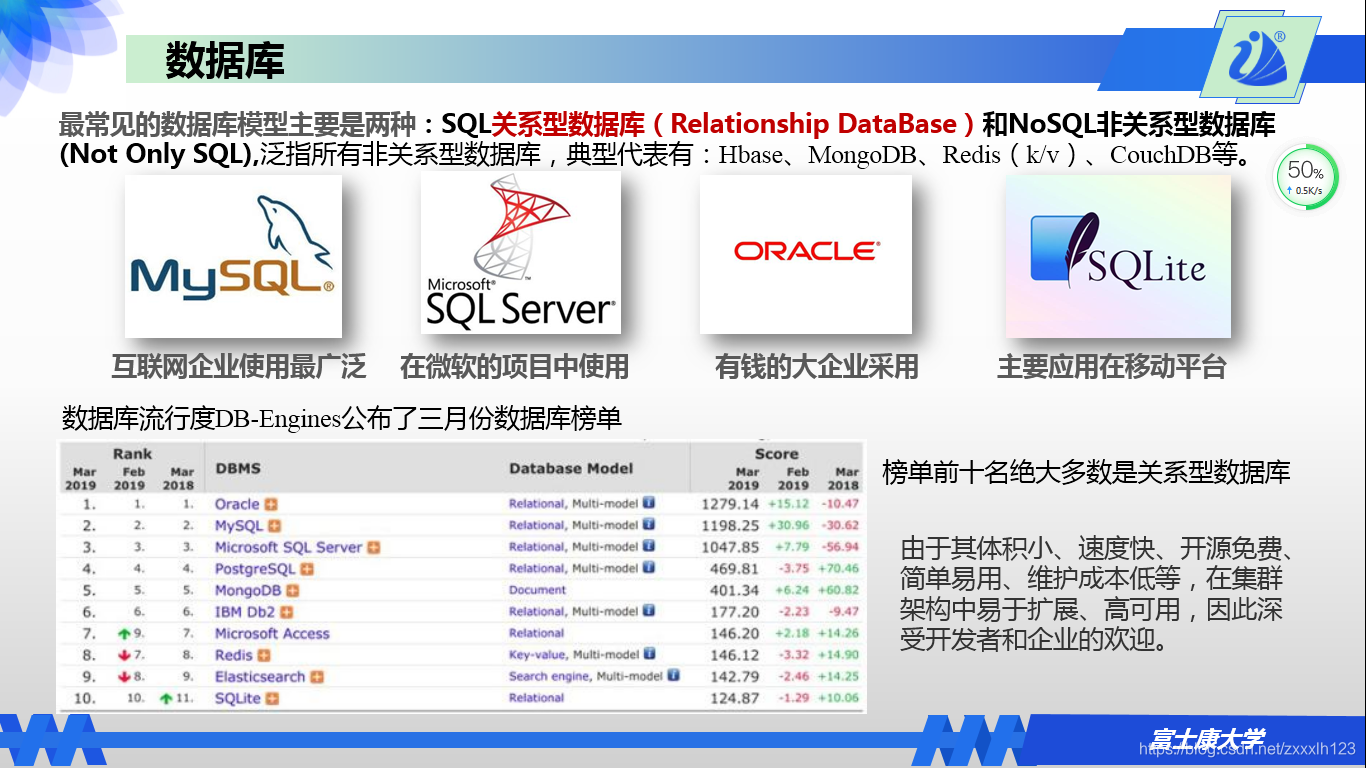Click the orange plus icon beside Redis

coord(264,655)
